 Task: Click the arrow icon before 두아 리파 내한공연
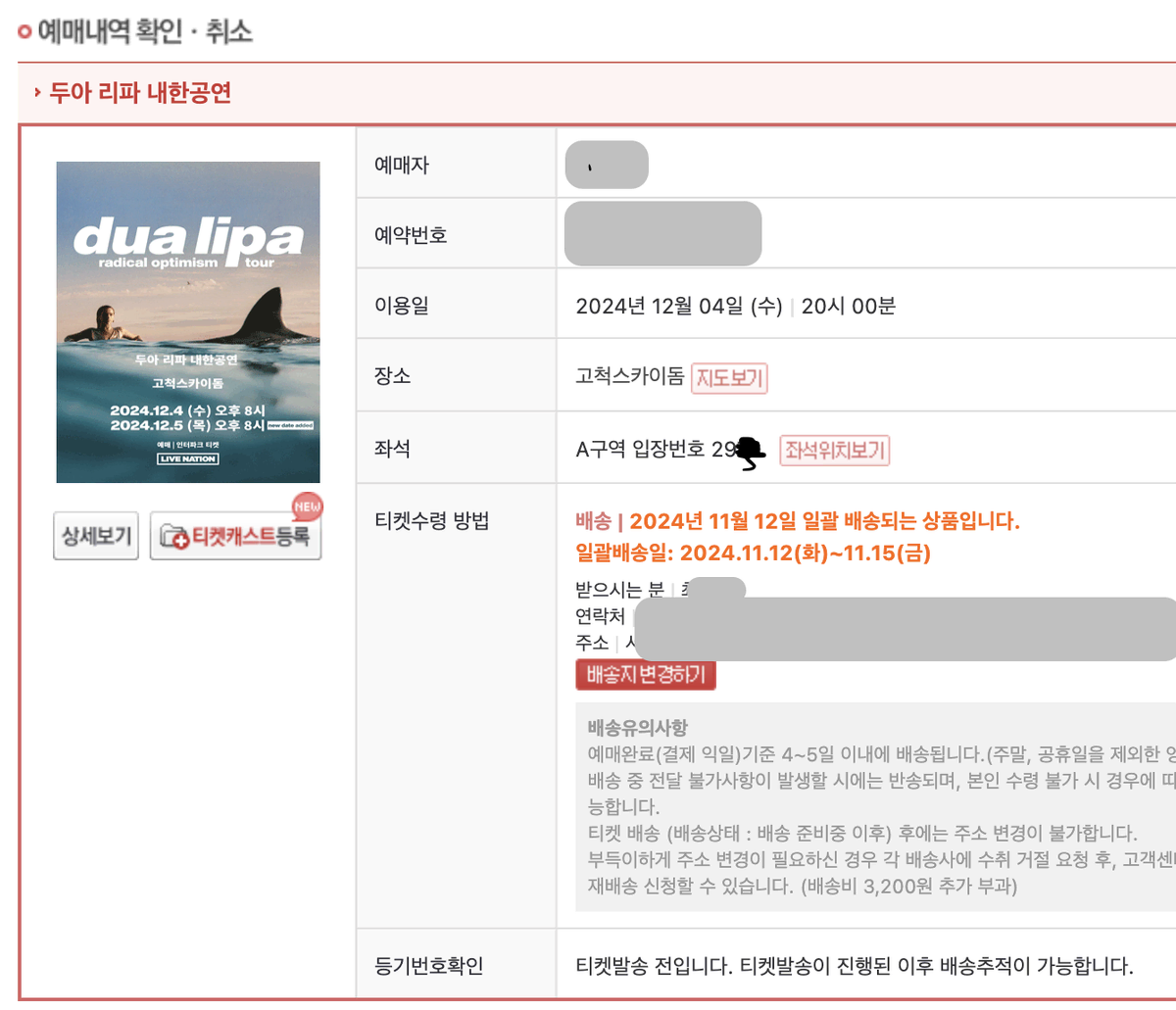(x=37, y=93)
